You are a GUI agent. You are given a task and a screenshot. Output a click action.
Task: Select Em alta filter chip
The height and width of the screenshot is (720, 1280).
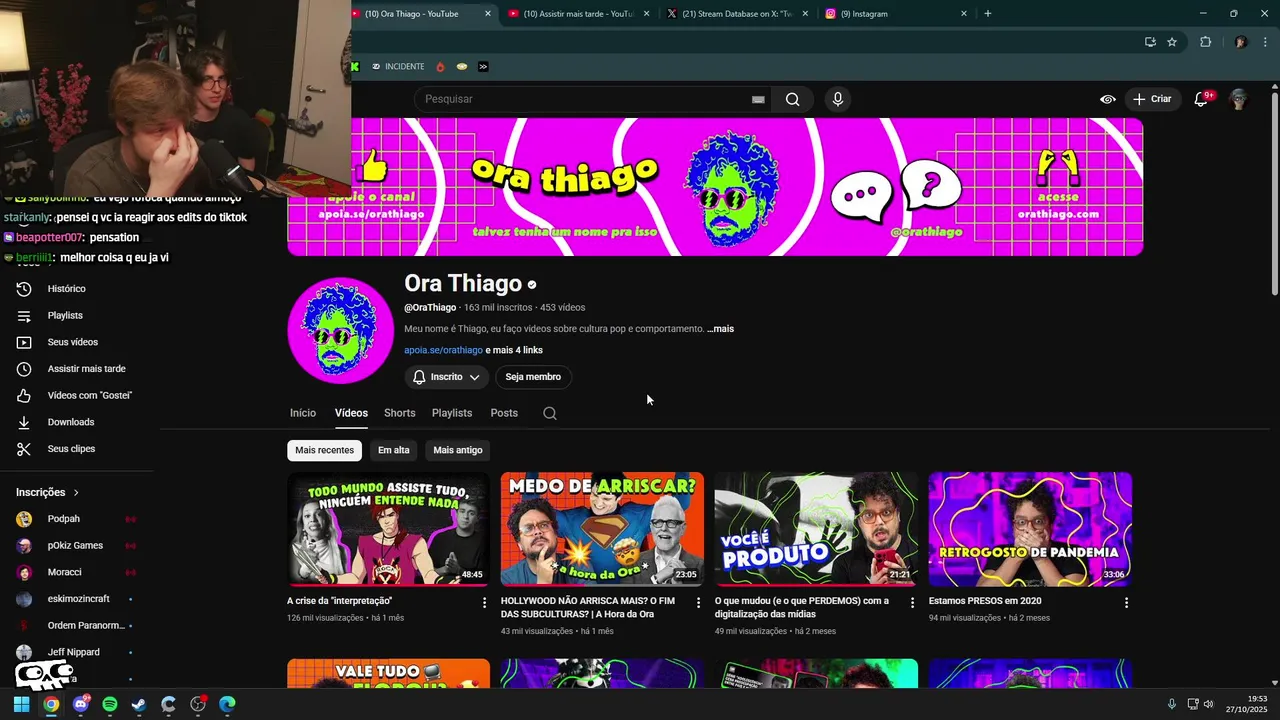pos(394,450)
